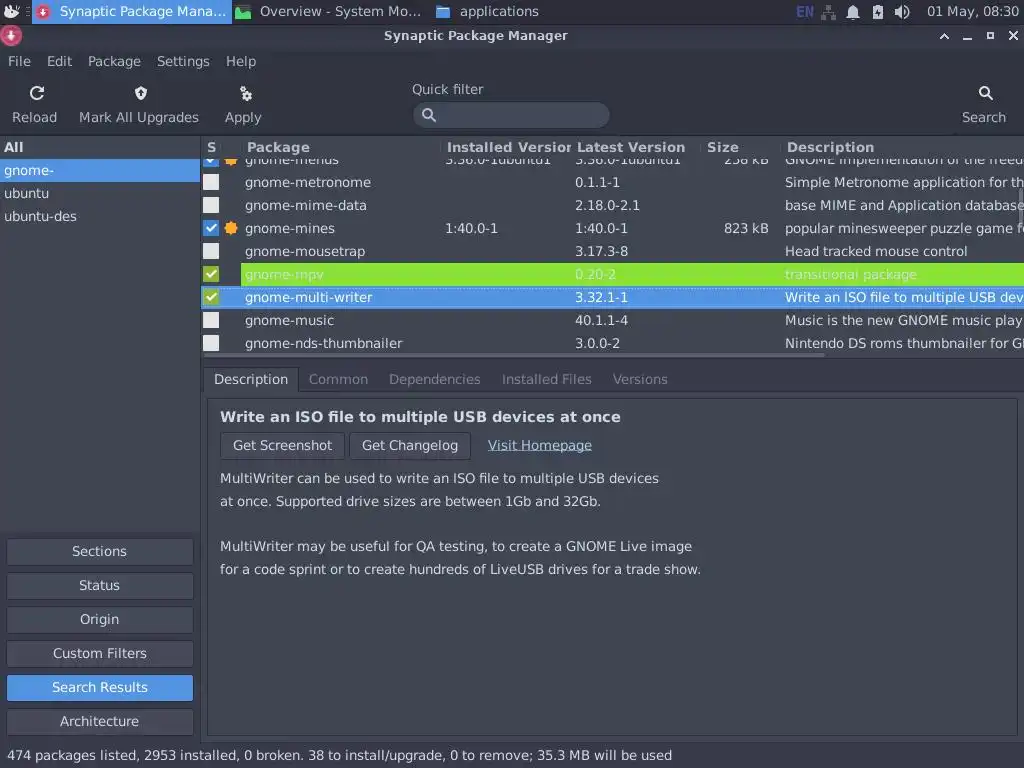The height and width of the screenshot is (768, 1024).
Task: Click the Mark All Upgrades shield icon
Action: pyautogui.click(x=140, y=93)
